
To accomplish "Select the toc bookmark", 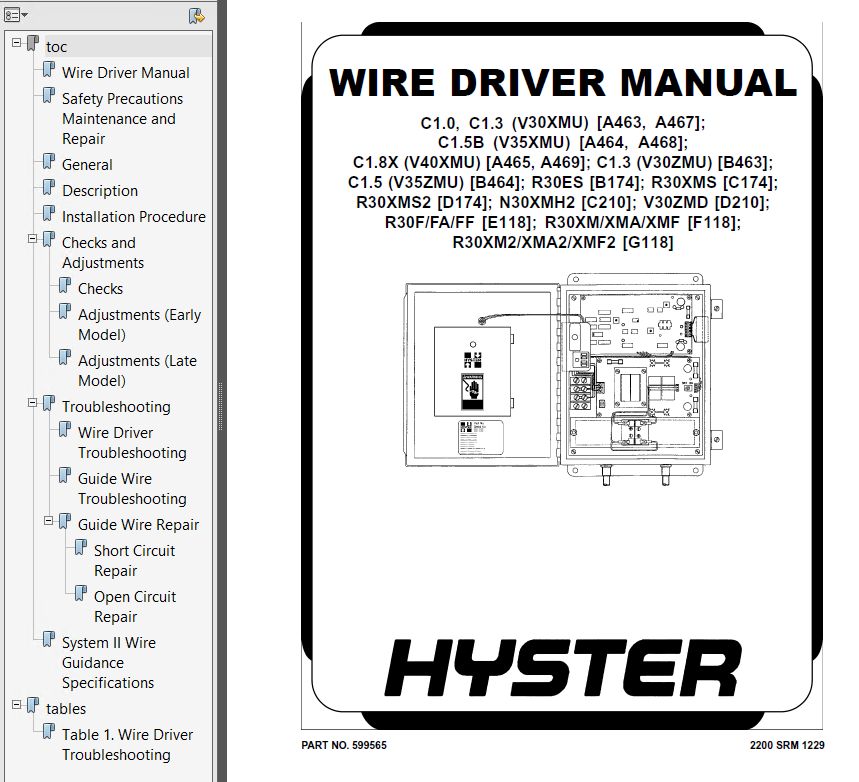I will tap(56, 47).
